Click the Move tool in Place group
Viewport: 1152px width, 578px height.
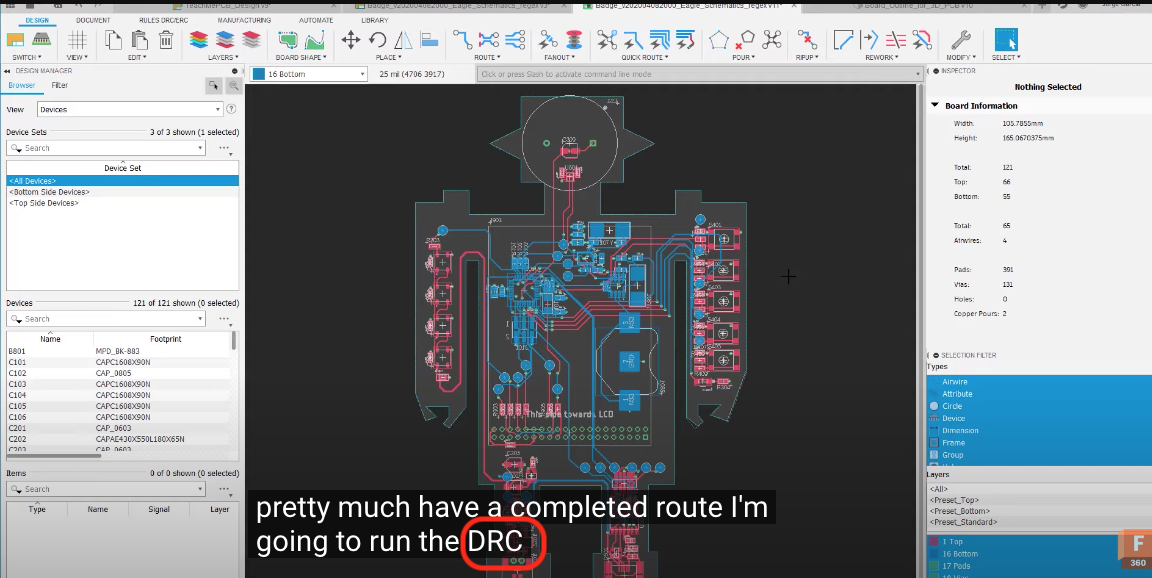(x=351, y=40)
